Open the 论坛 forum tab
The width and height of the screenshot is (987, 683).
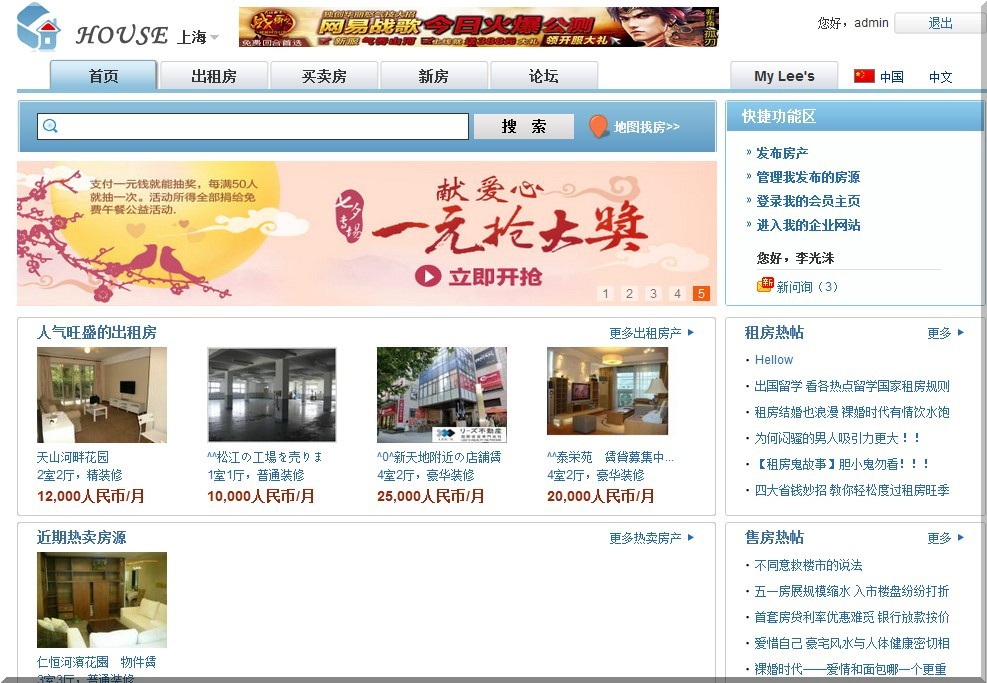click(x=544, y=76)
